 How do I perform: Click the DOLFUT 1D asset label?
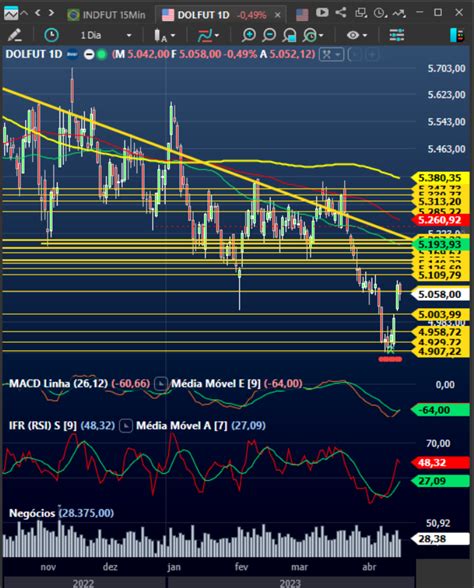tap(34, 54)
